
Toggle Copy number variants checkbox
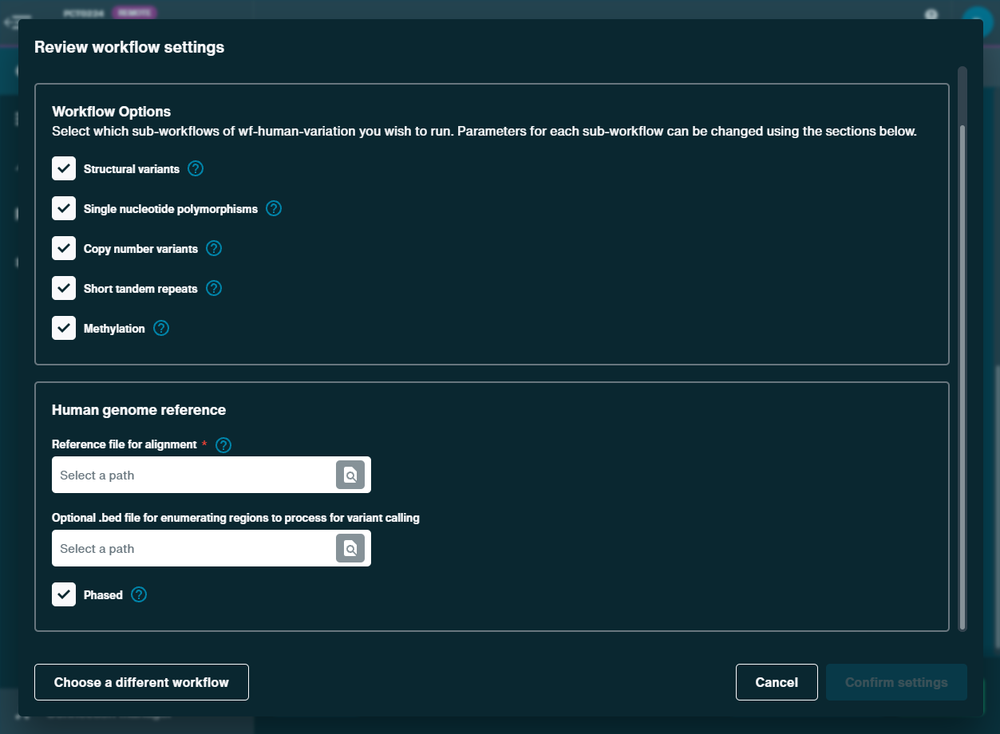pos(64,248)
